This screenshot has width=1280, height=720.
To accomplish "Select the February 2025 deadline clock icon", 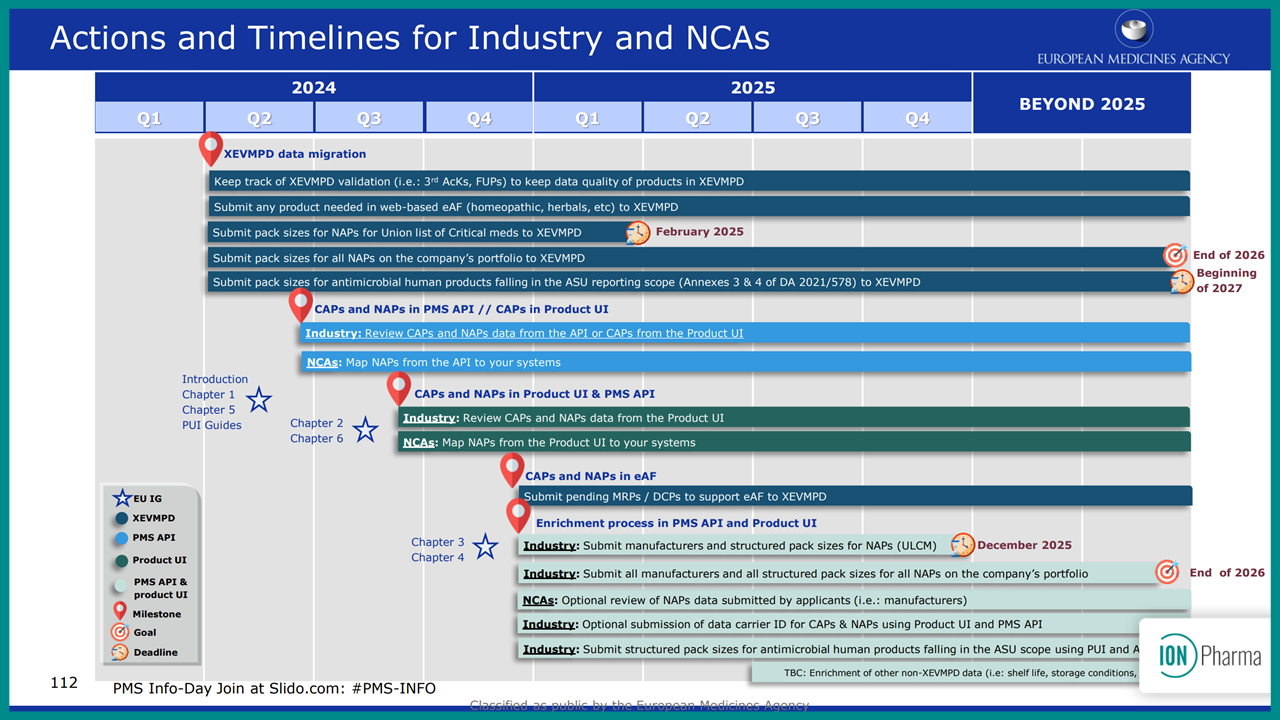I will tap(636, 232).
